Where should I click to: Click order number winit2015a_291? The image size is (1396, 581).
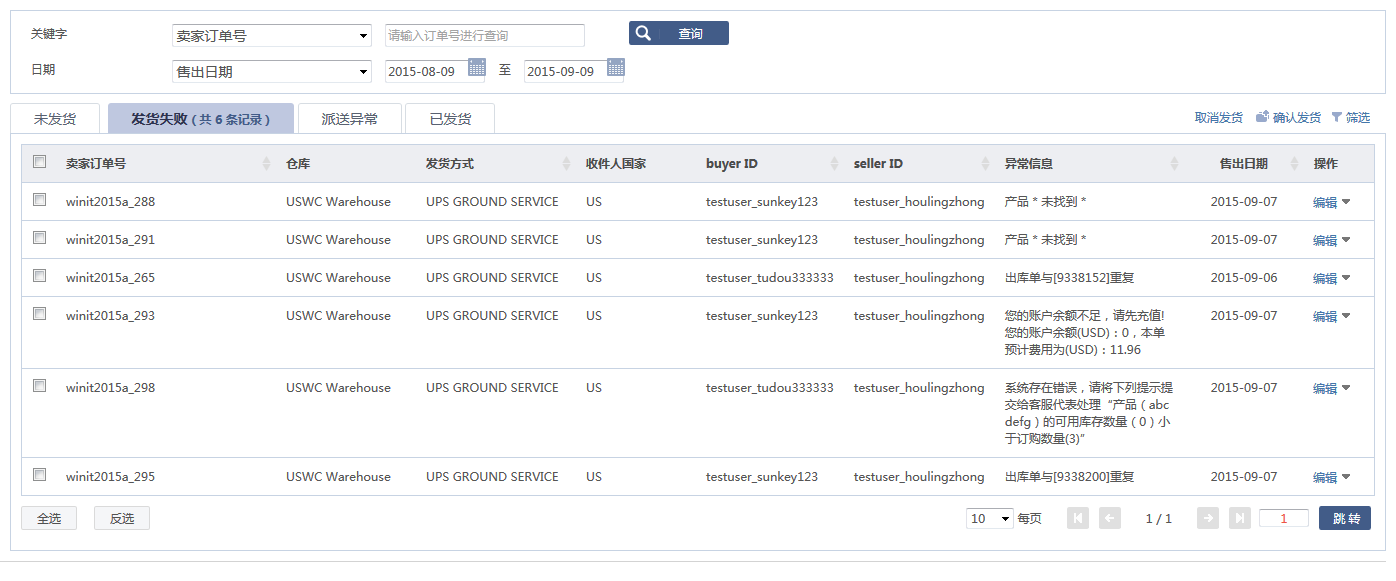tap(111, 240)
